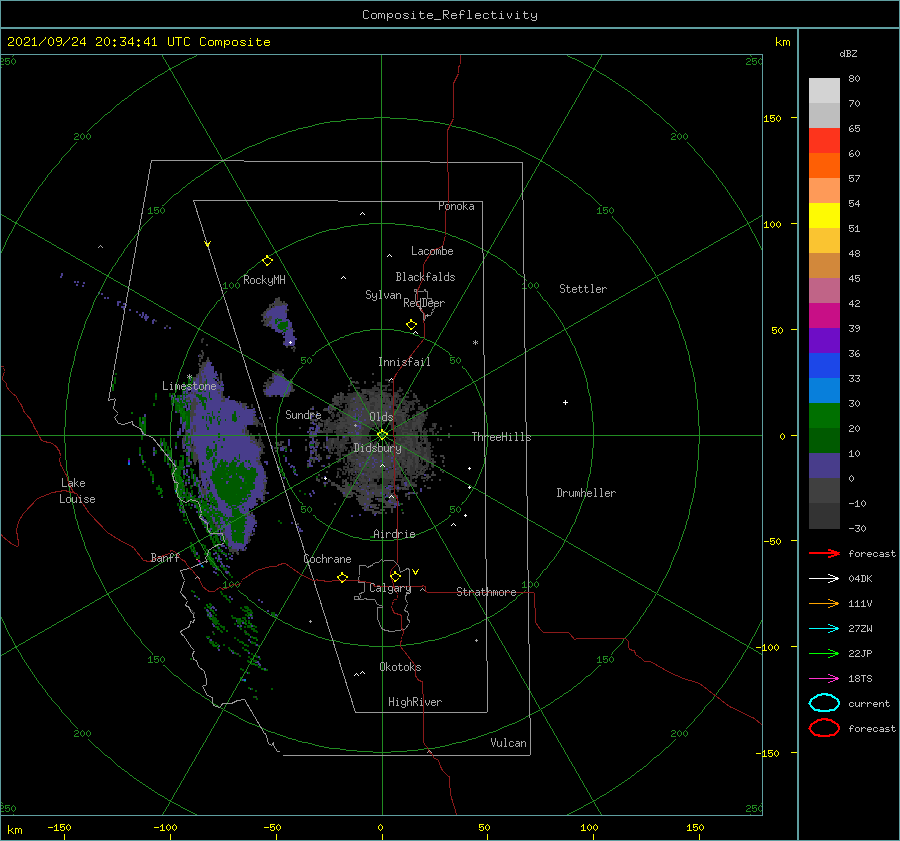The image size is (900, 841).
Task: Click the Drumheller label
Action: [586, 493]
